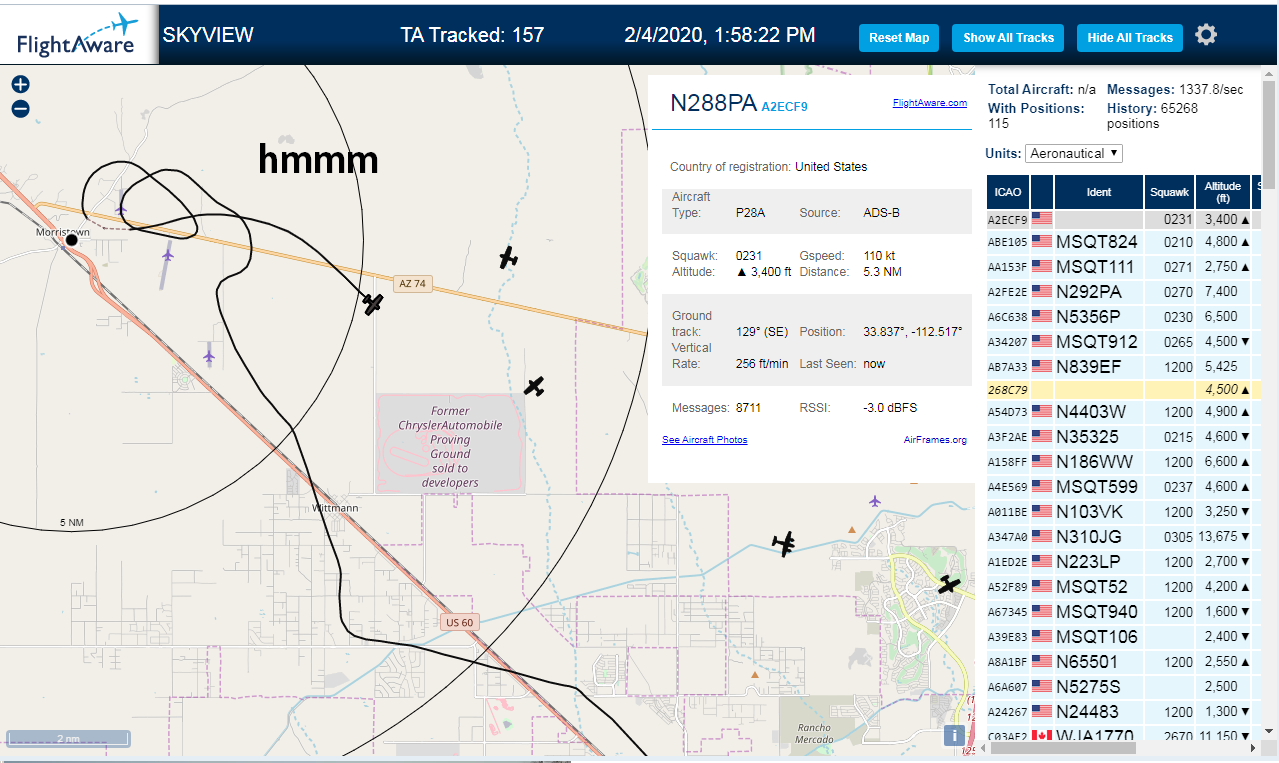Click US flag in N24483 row
1279x763 pixels.
(x=1042, y=712)
